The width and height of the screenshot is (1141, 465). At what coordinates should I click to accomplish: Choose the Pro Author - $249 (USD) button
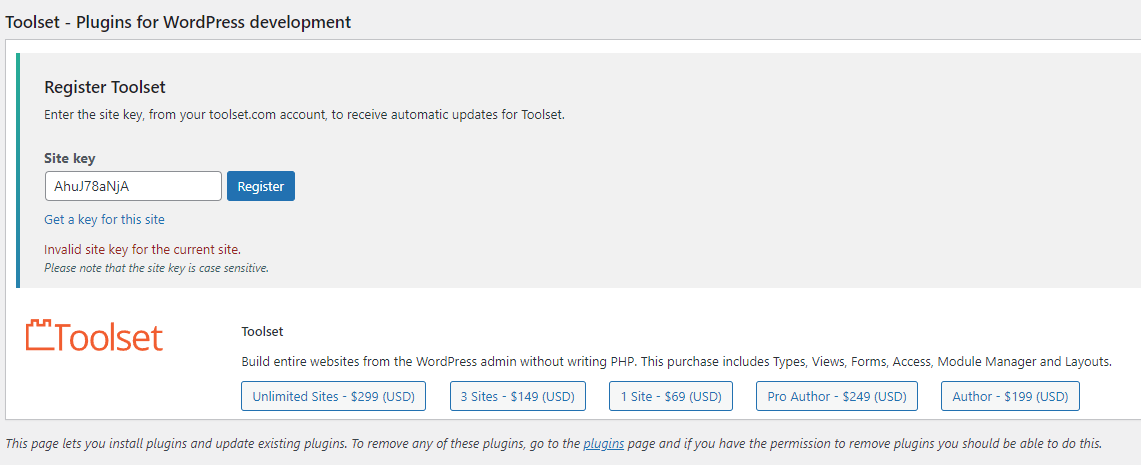836,396
